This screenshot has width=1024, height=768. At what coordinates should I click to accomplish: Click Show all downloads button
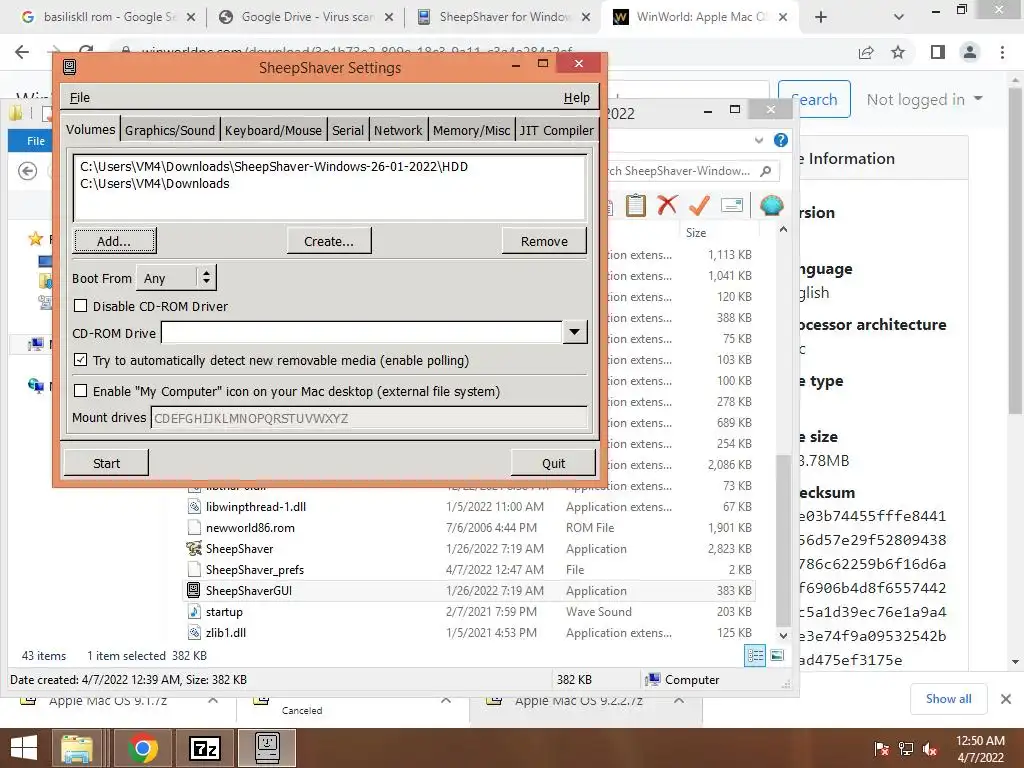click(948, 699)
